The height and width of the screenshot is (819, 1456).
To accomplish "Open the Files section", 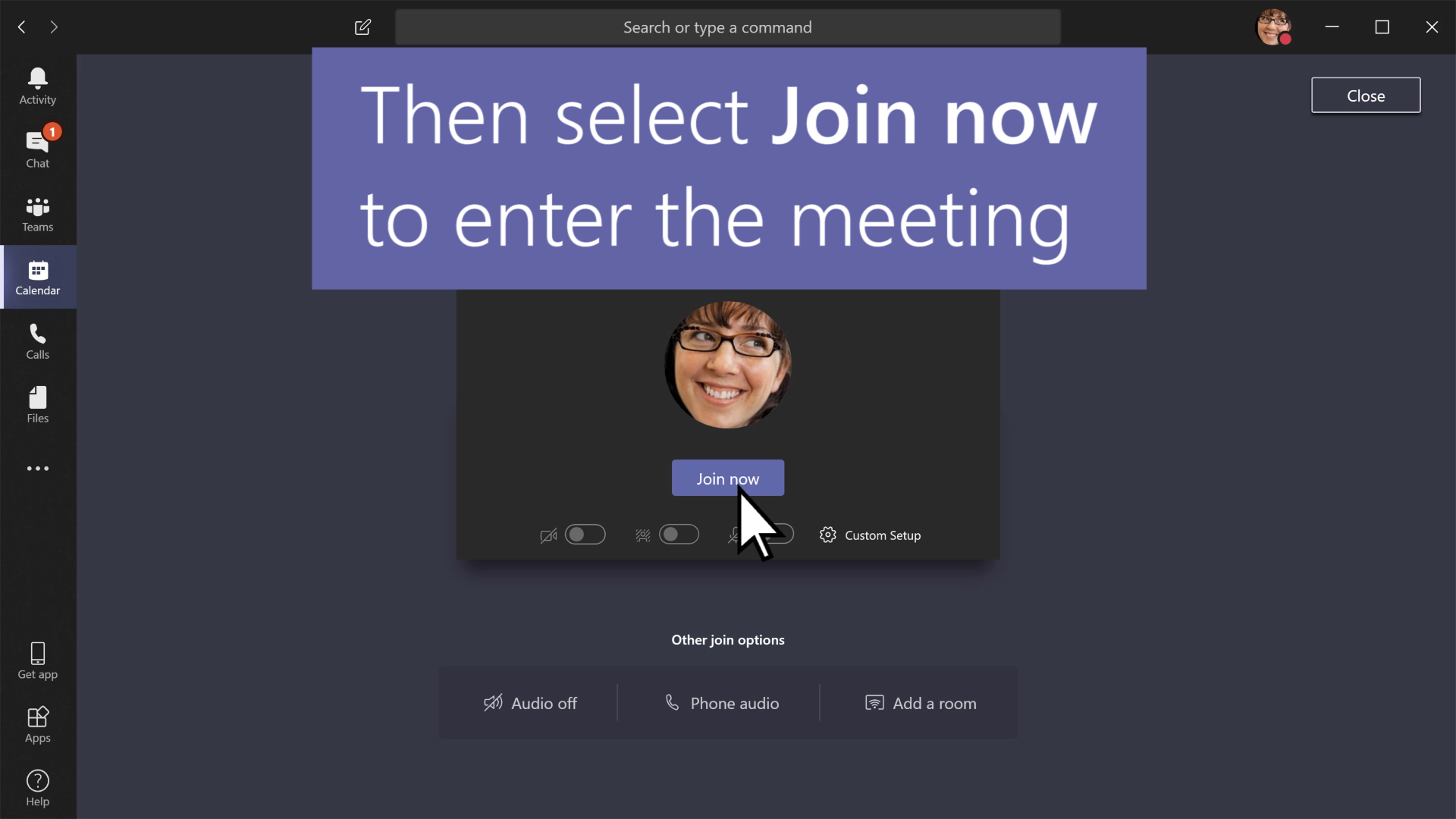I will (37, 405).
